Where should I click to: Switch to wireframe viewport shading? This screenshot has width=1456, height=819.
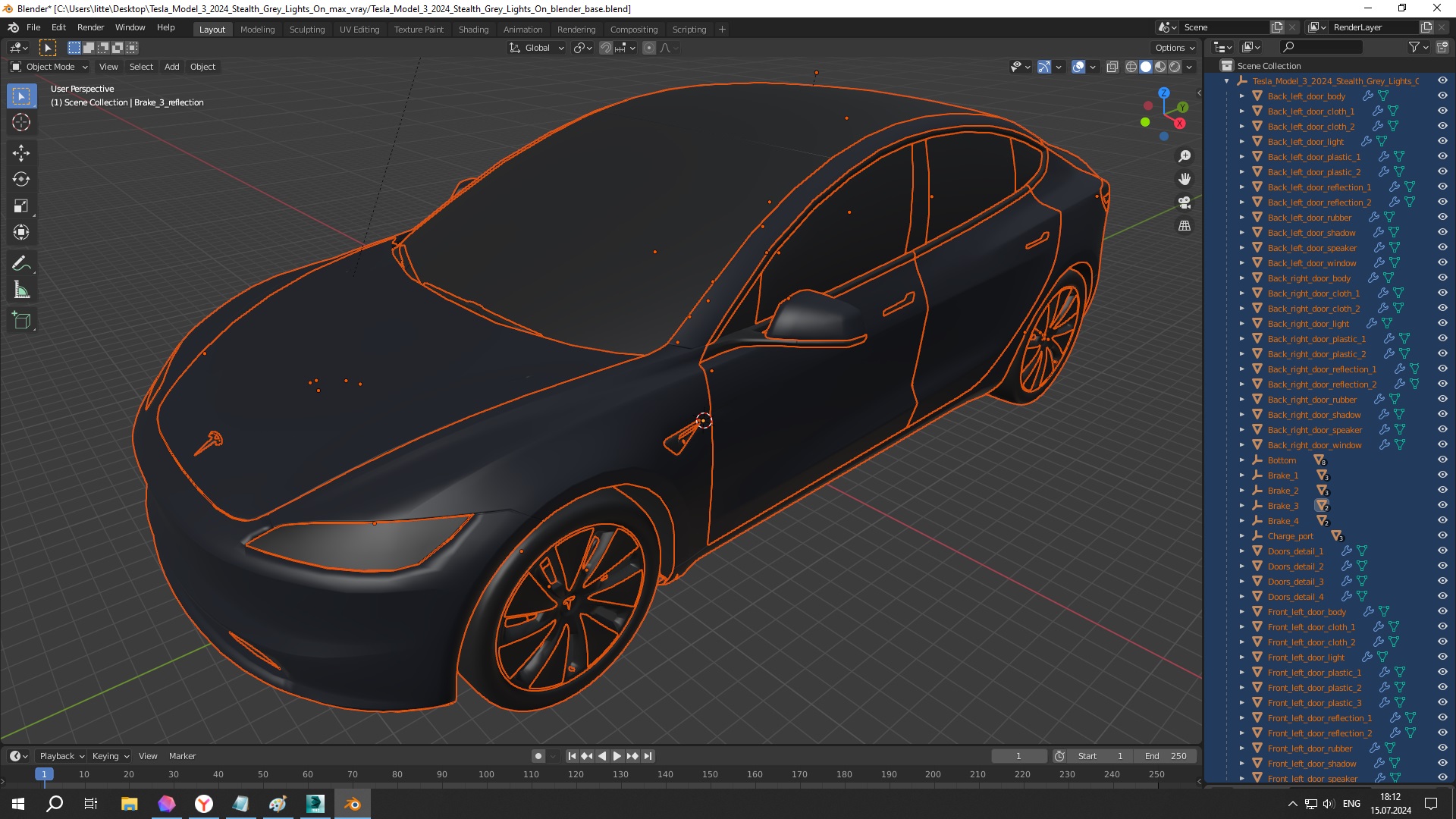coord(1131,67)
